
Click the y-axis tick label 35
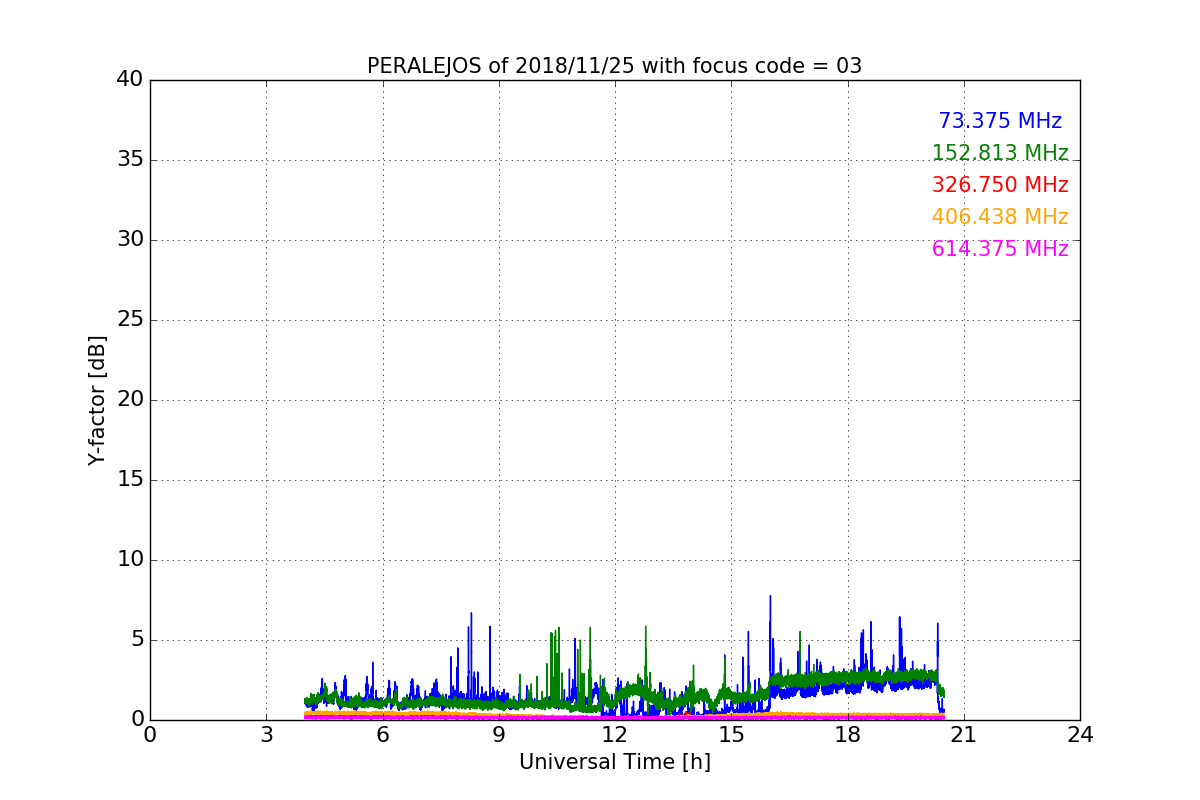pos(130,160)
